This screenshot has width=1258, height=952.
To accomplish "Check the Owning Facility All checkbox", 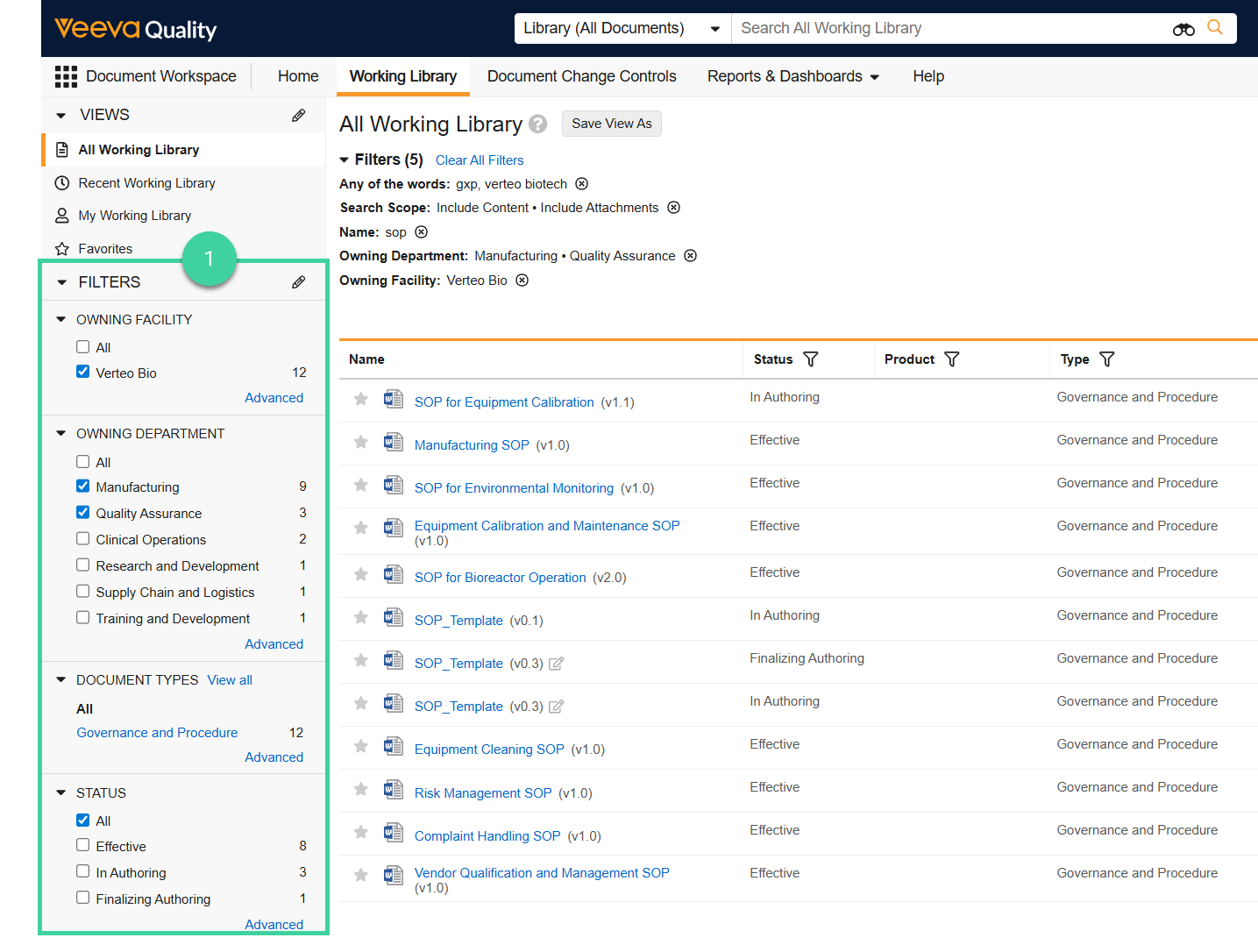I will 82,347.
